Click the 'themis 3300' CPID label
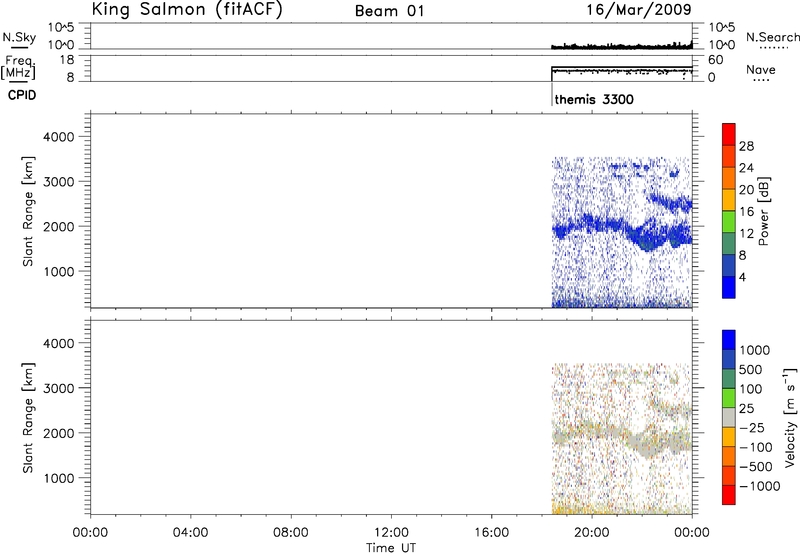800x554 pixels. 594,99
